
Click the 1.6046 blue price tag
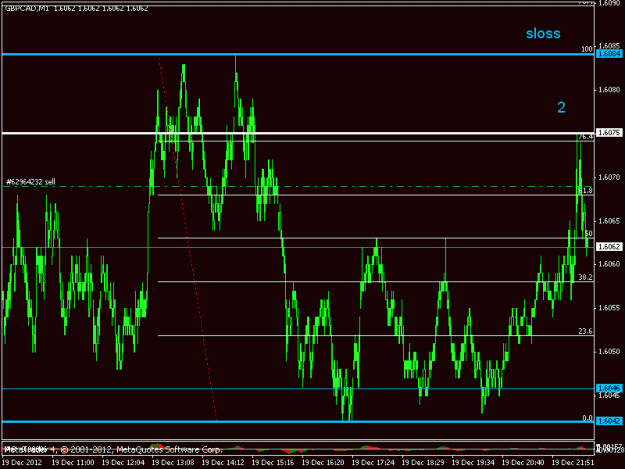click(x=609, y=388)
